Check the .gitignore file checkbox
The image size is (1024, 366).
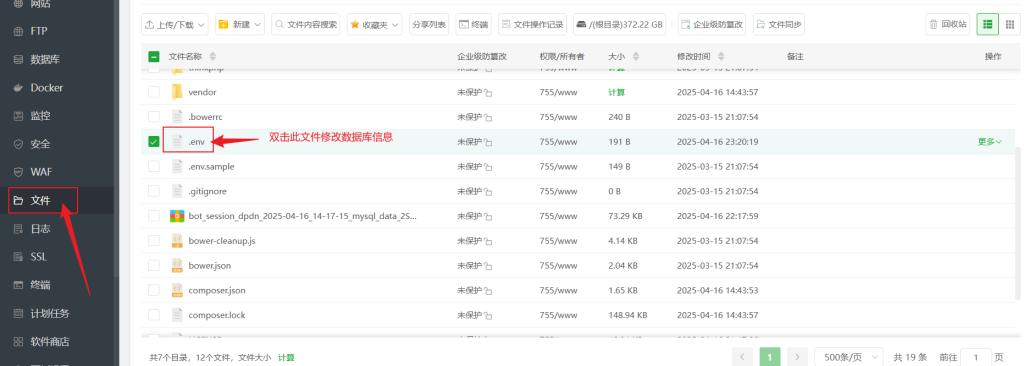point(154,191)
